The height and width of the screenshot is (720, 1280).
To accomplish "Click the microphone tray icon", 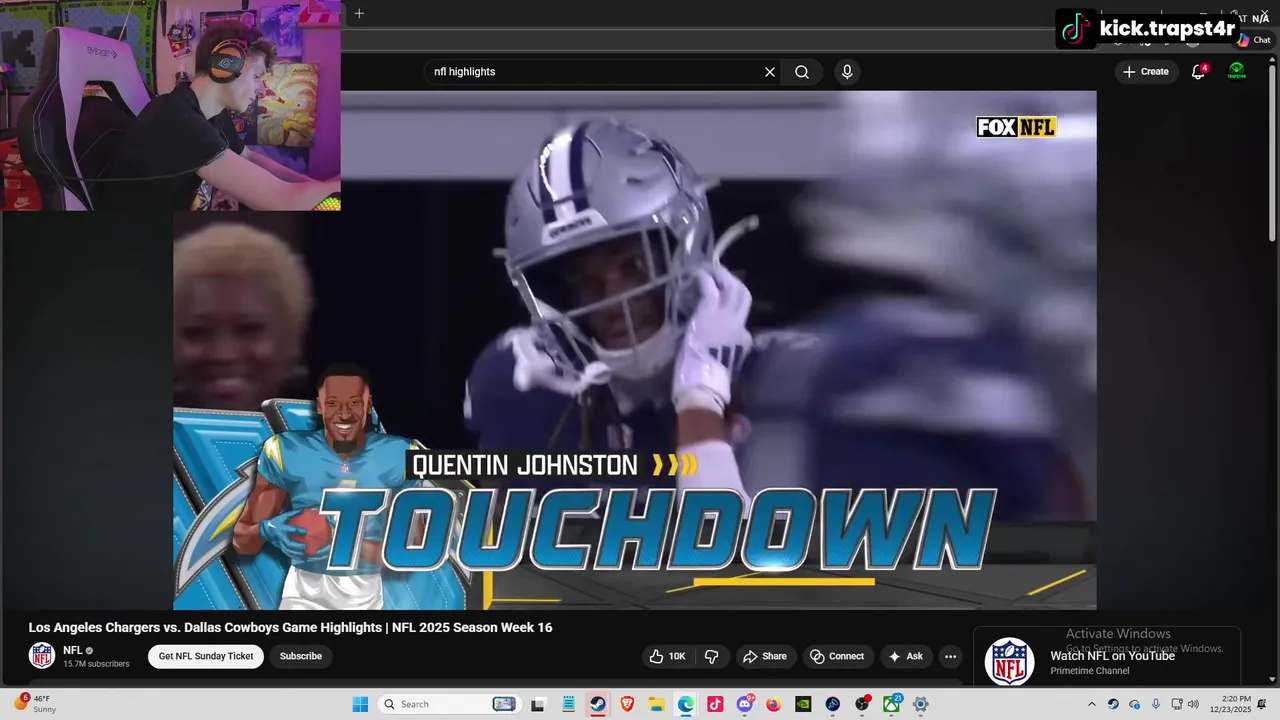I will pyautogui.click(x=1156, y=704).
